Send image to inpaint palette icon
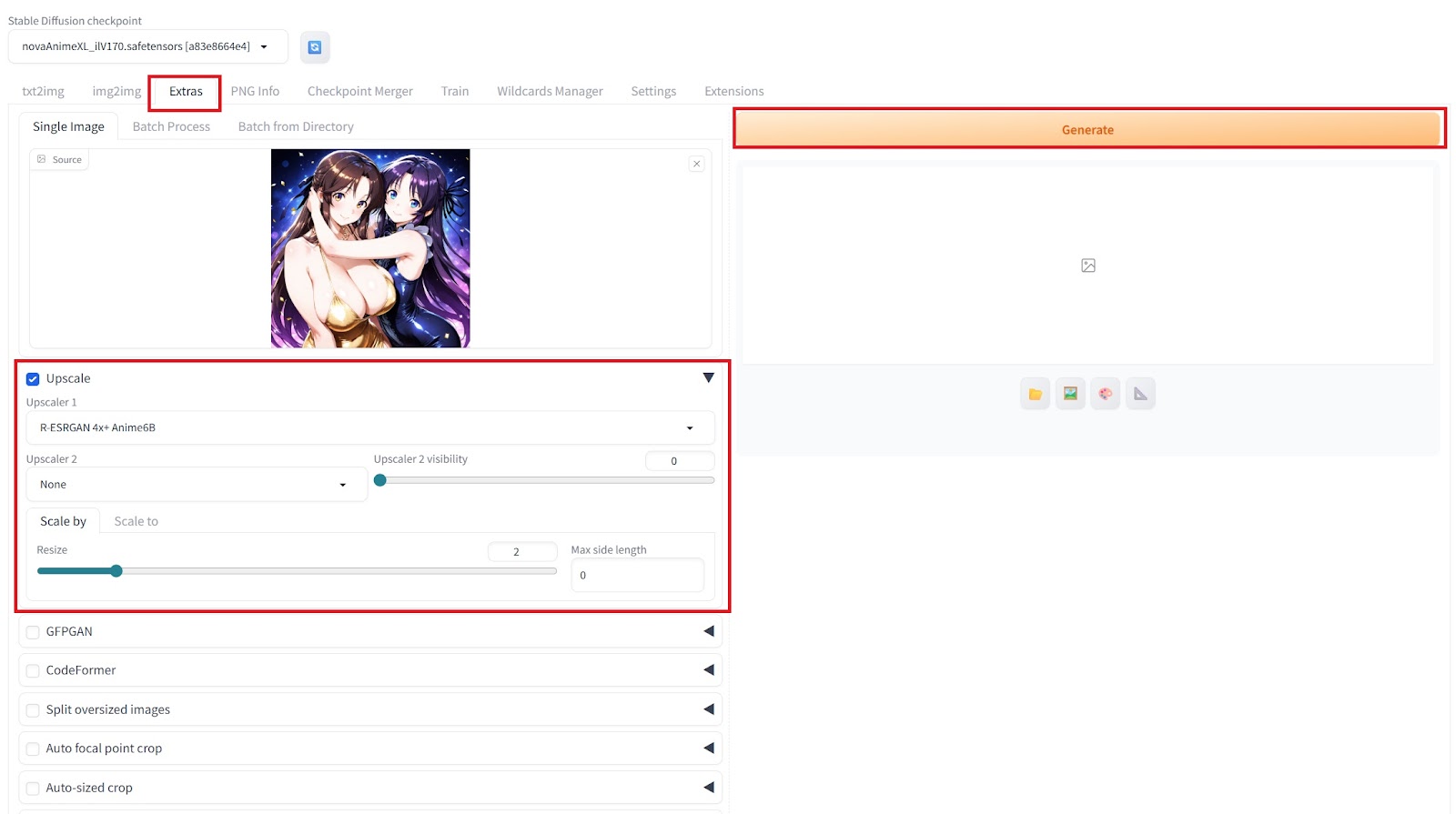The height and width of the screenshot is (814, 1456). (1105, 394)
